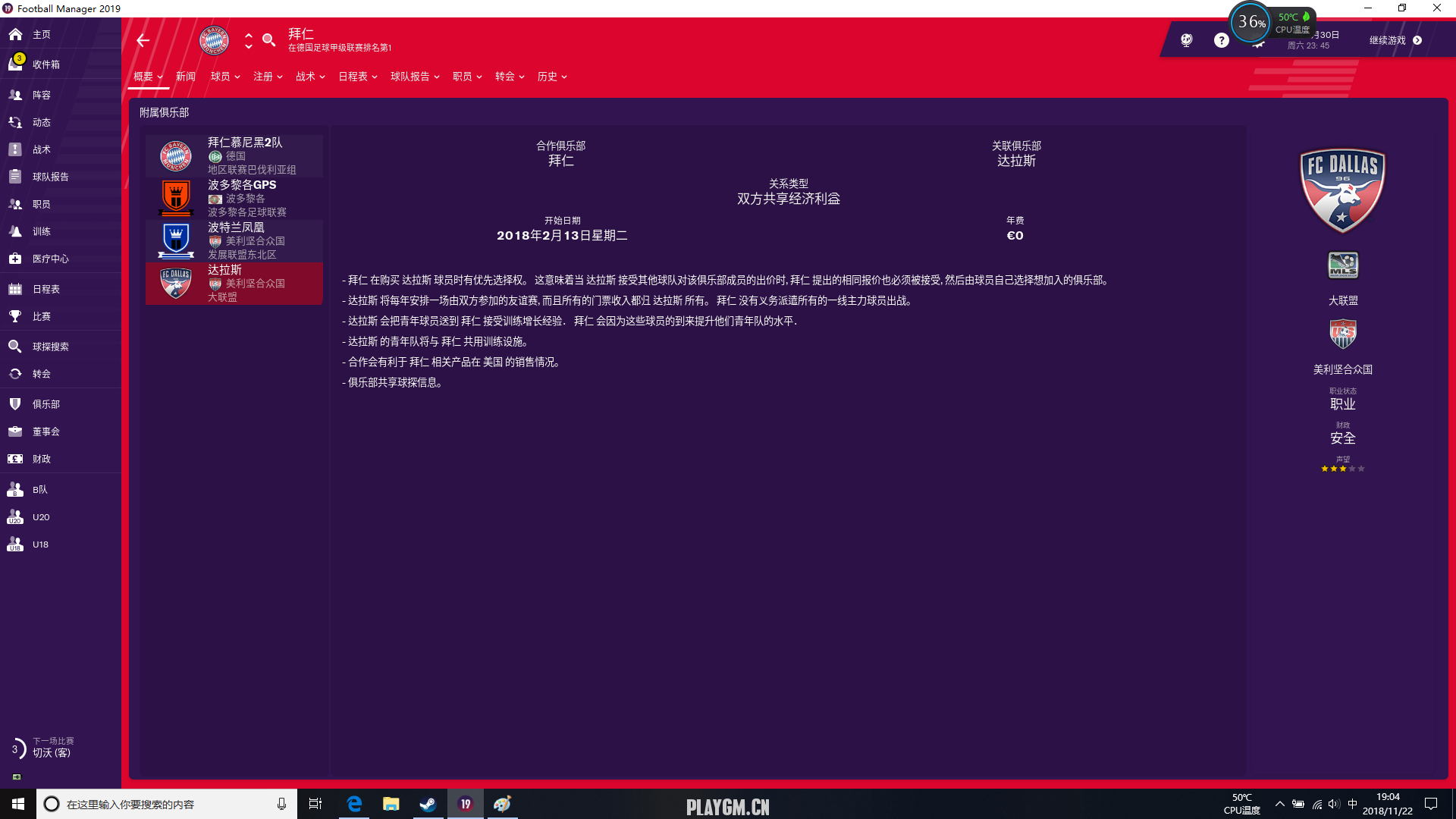Click the club switcher up-down chevrons
The image size is (1456, 819).
[249, 40]
